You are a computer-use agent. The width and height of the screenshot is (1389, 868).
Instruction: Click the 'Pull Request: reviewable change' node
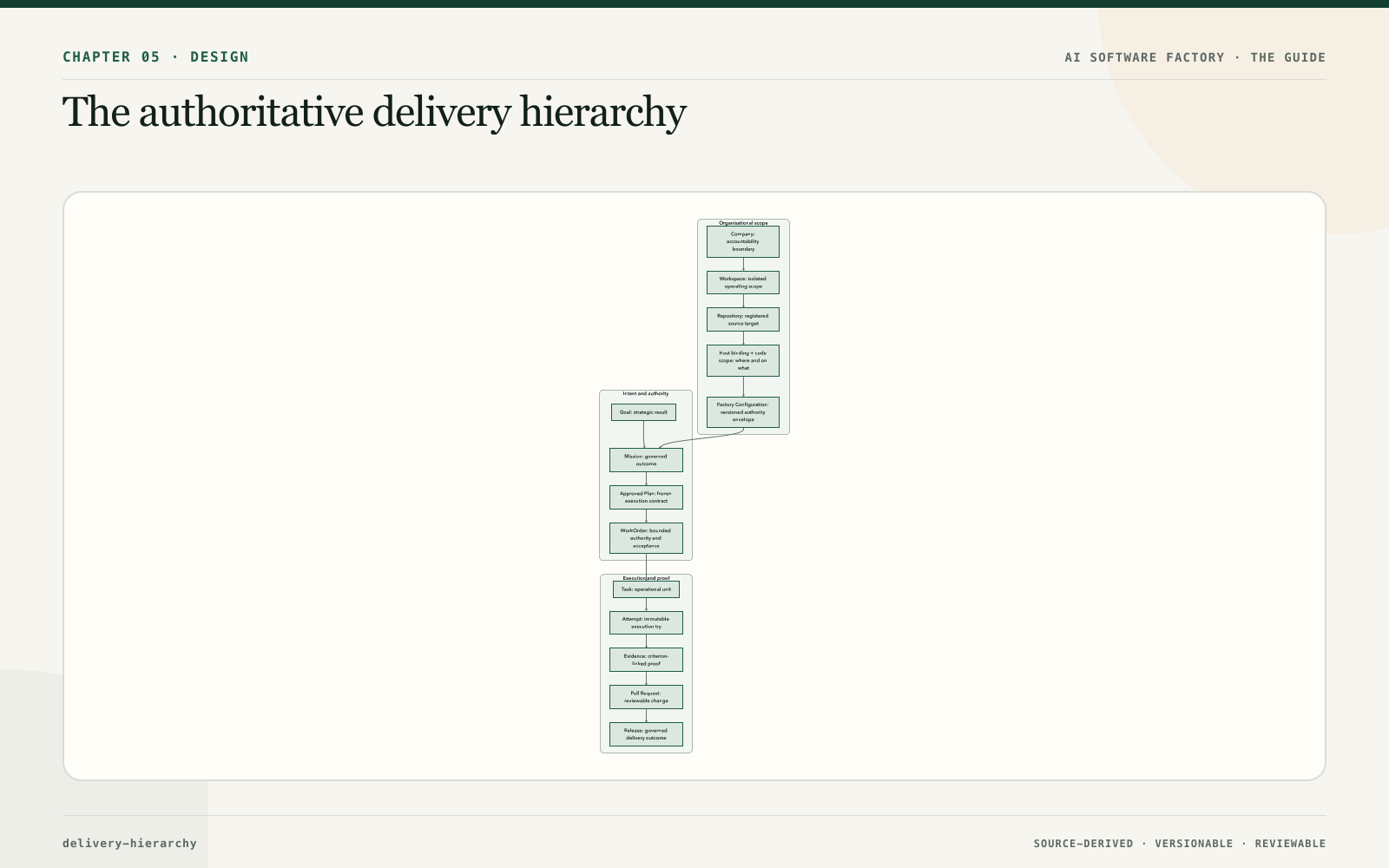tap(646, 697)
